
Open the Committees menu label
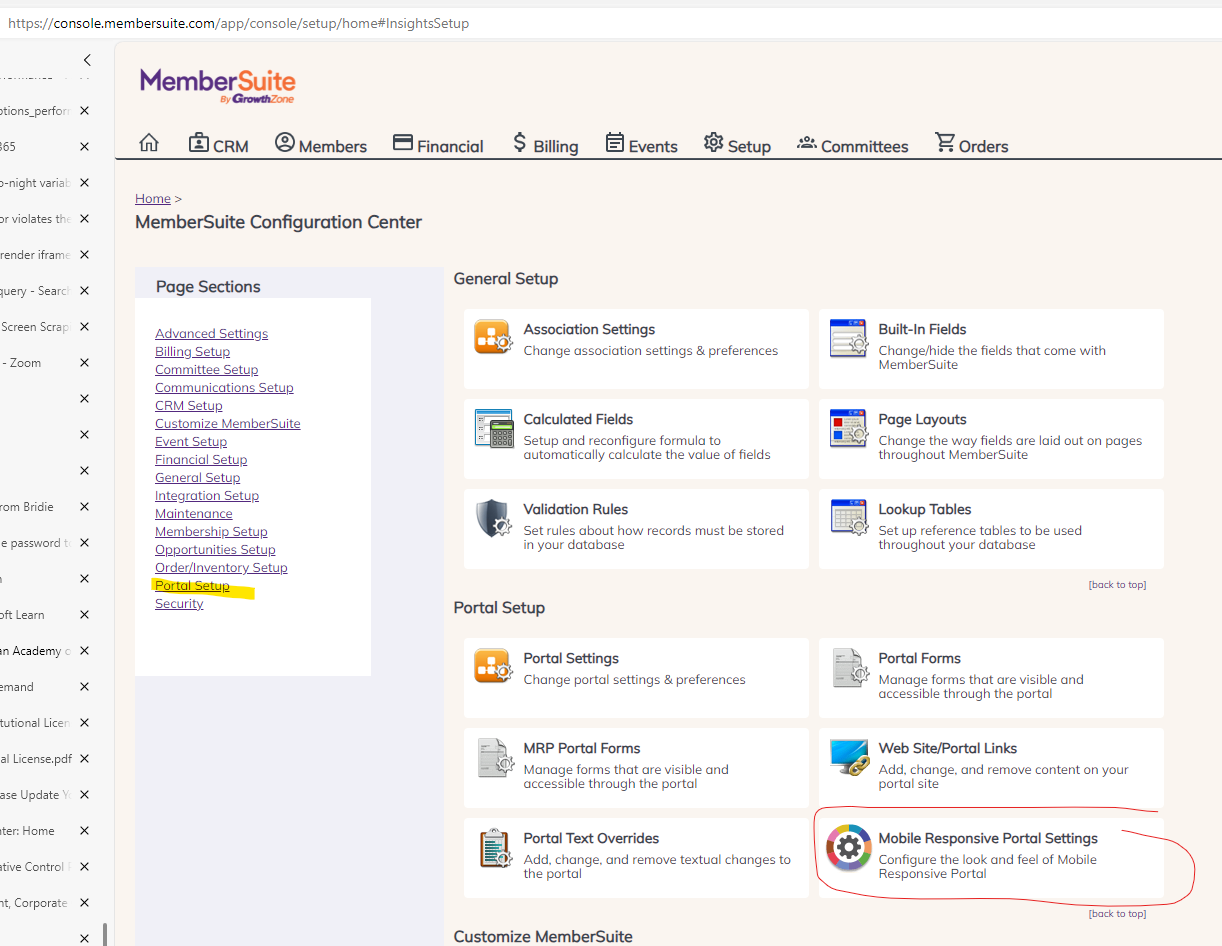point(865,146)
